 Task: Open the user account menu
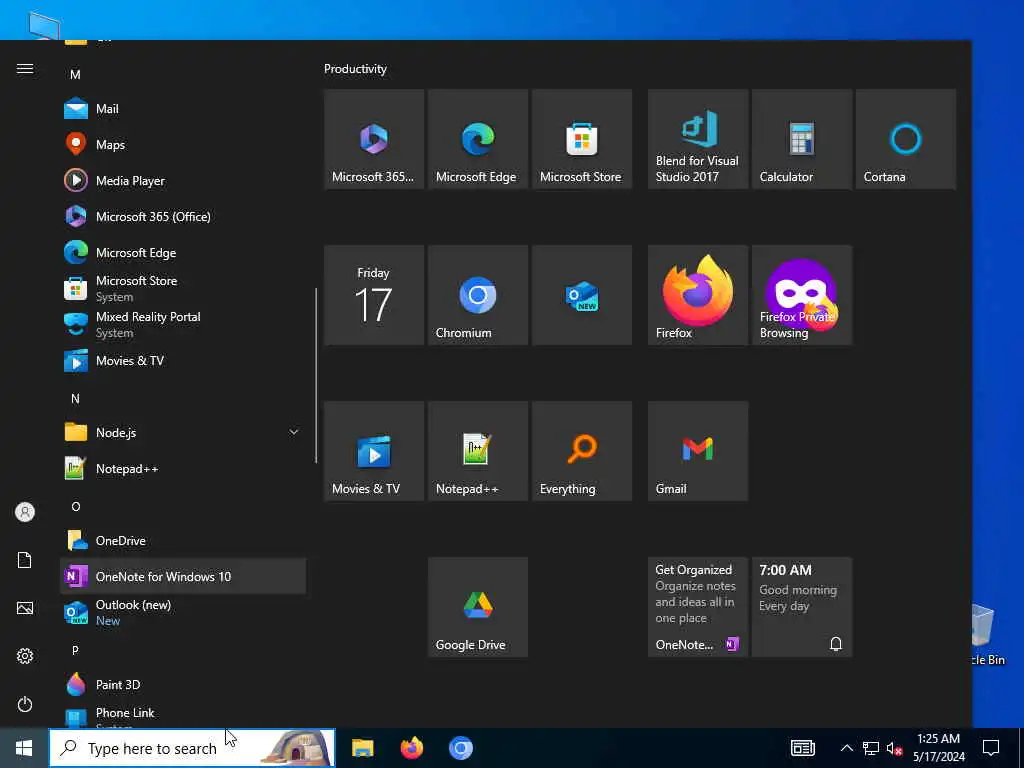(x=25, y=512)
